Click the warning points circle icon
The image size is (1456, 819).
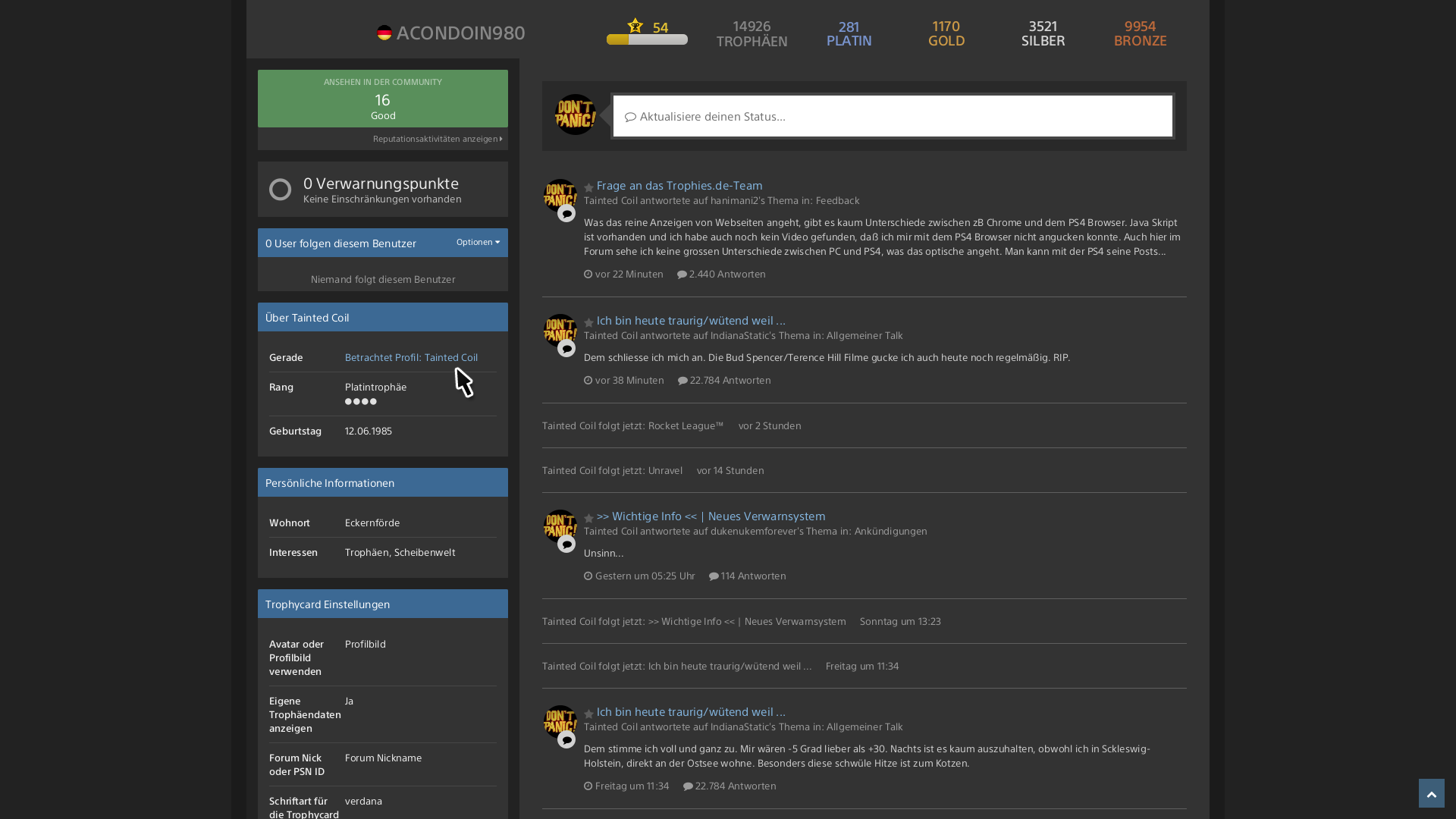280,190
